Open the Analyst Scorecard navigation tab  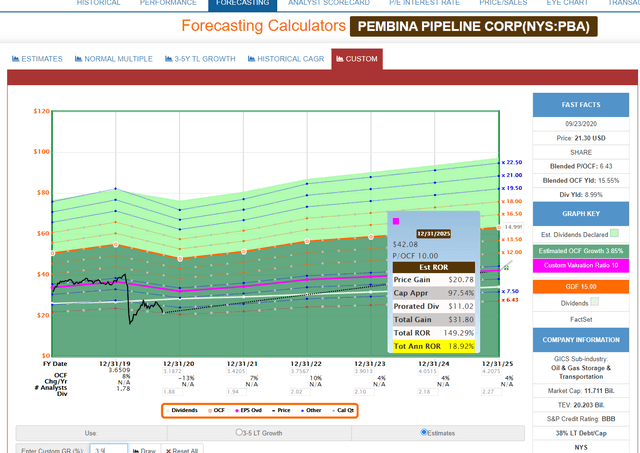pos(329,3)
